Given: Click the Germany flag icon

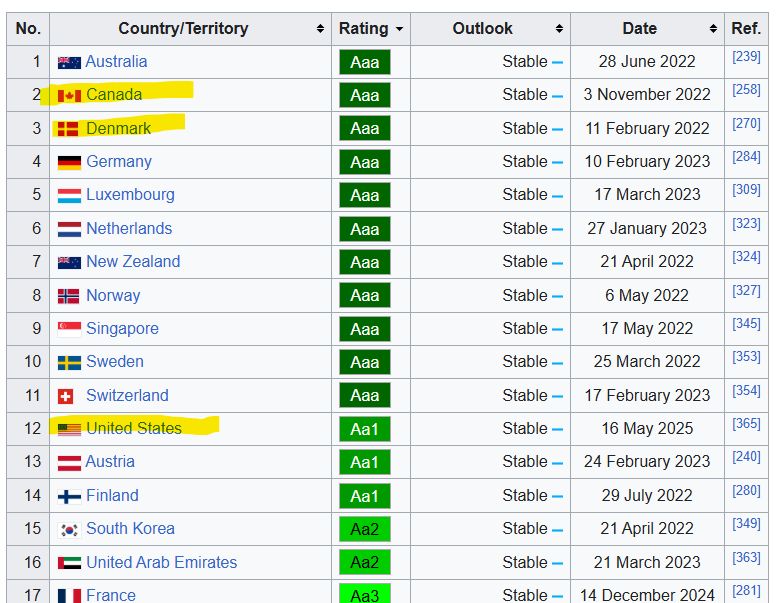Looking at the screenshot, I should coord(69,163).
